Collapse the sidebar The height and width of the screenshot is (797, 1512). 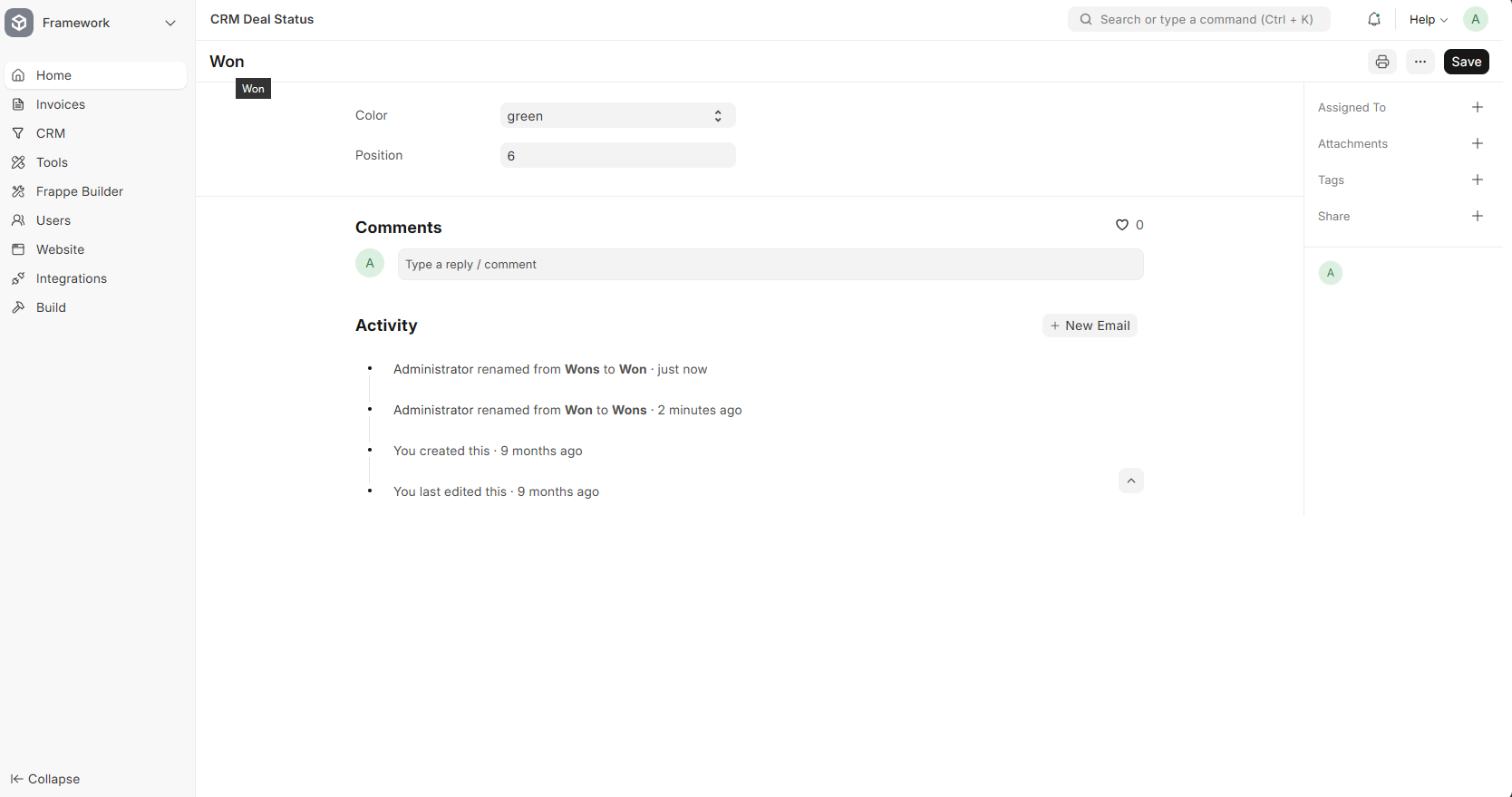click(45, 779)
